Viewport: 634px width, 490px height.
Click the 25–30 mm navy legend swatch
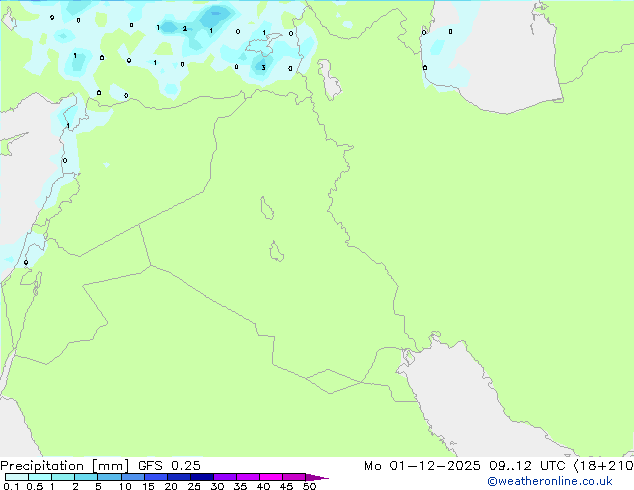click(202, 477)
